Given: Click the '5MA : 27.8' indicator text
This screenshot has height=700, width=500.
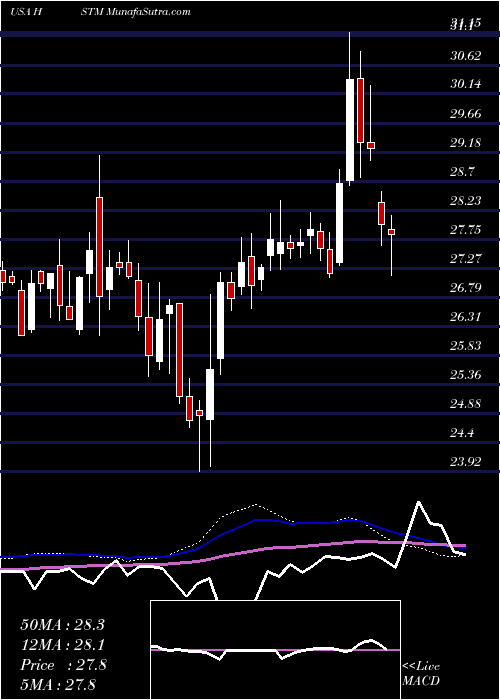Looking at the screenshot, I should (x=58, y=684).
